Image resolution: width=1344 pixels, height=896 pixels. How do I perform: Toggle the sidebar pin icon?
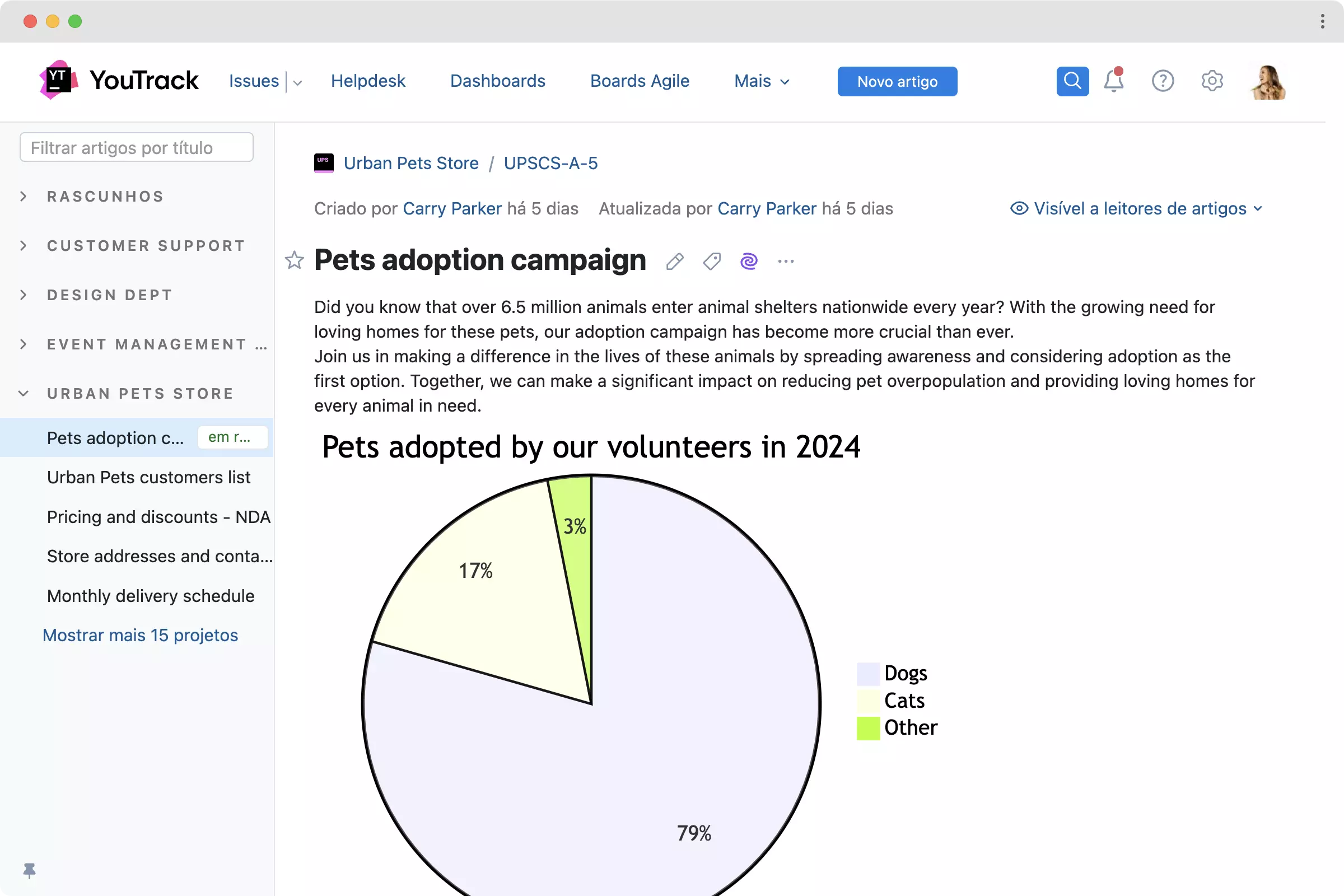tap(29, 870)
